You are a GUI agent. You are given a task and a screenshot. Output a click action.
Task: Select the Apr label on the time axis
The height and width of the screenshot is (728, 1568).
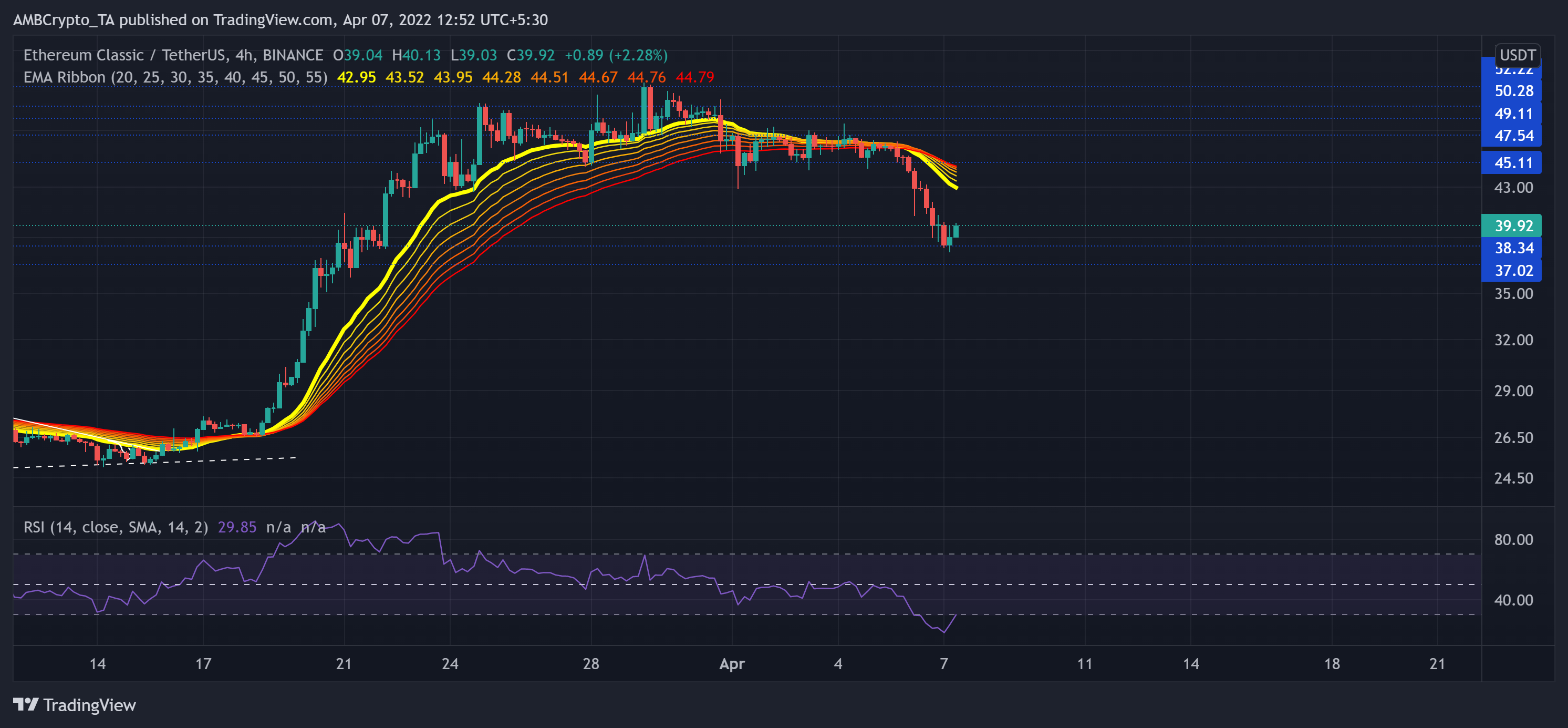pos(733,664)
